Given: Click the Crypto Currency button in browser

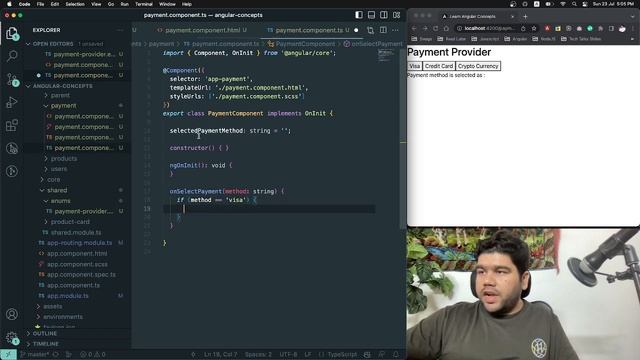Looking at the screenshot, I should (x=478, y=66).
